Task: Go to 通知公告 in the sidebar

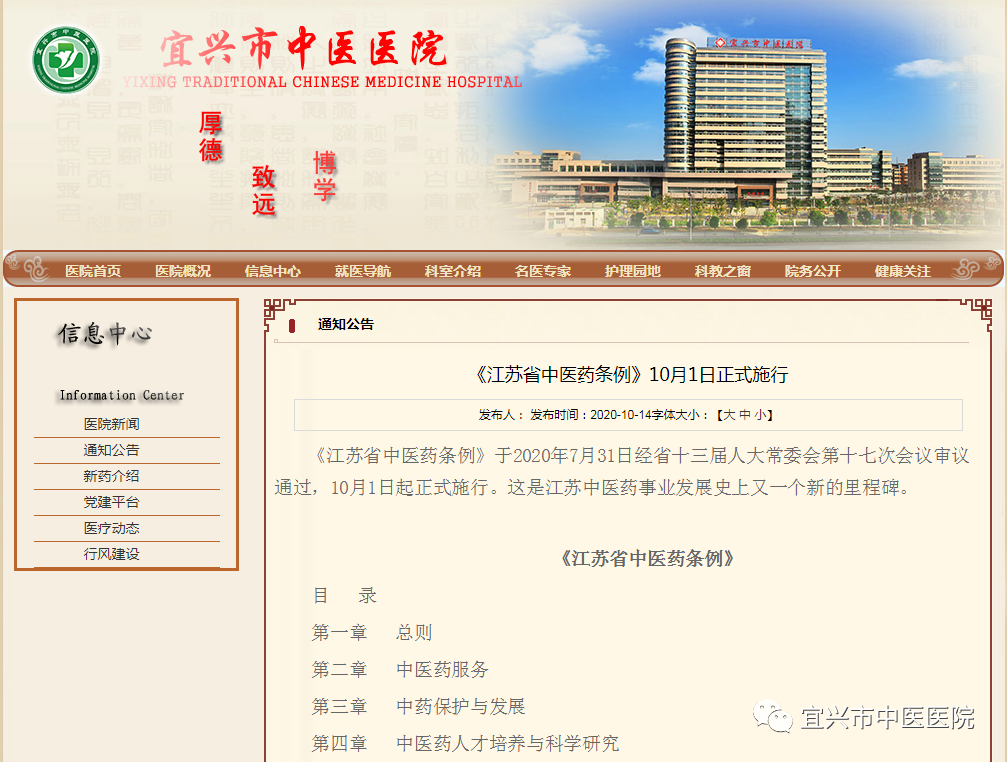Action: pos(111,450)
